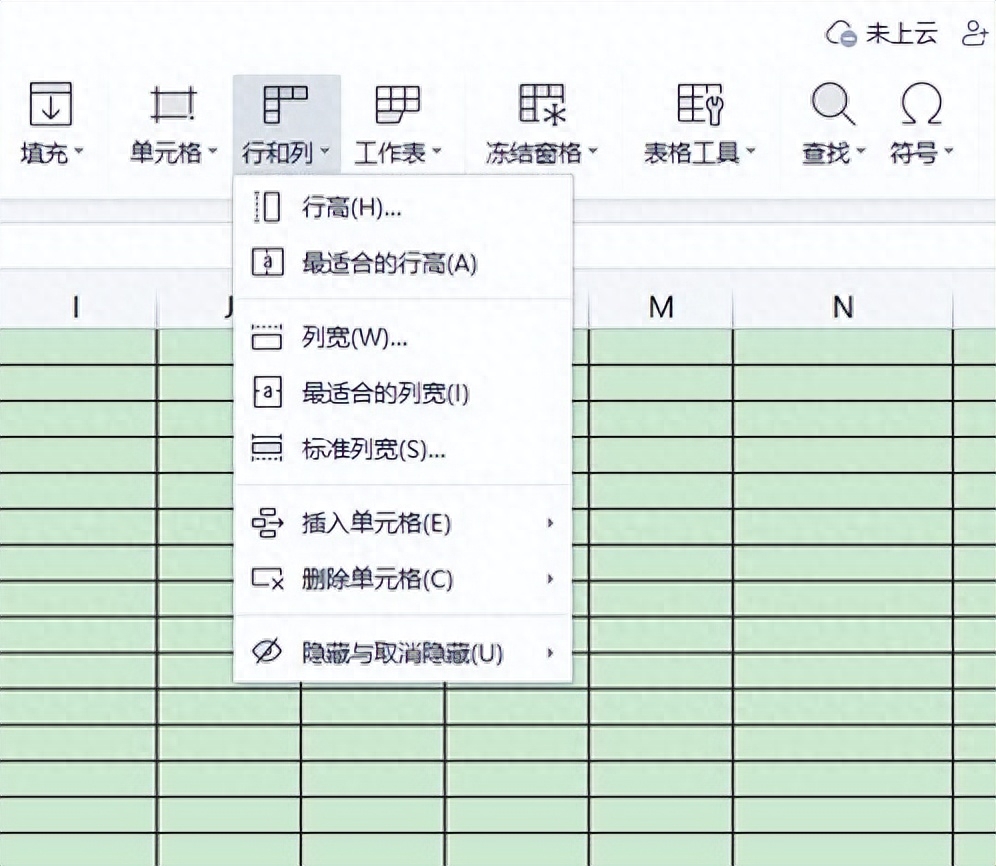Click the 冻结窗格 label
The height and width of the screenshot is (866, 996).
(x=534, y=152)
